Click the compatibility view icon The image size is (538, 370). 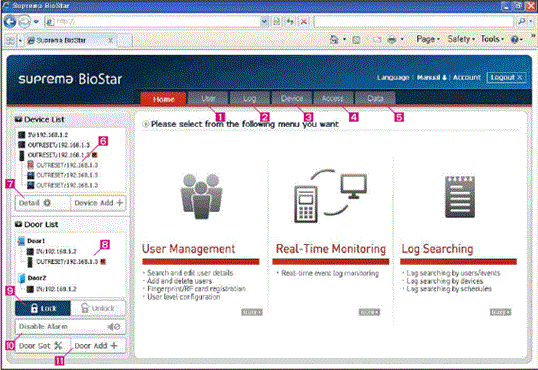[x=277, y=22]
